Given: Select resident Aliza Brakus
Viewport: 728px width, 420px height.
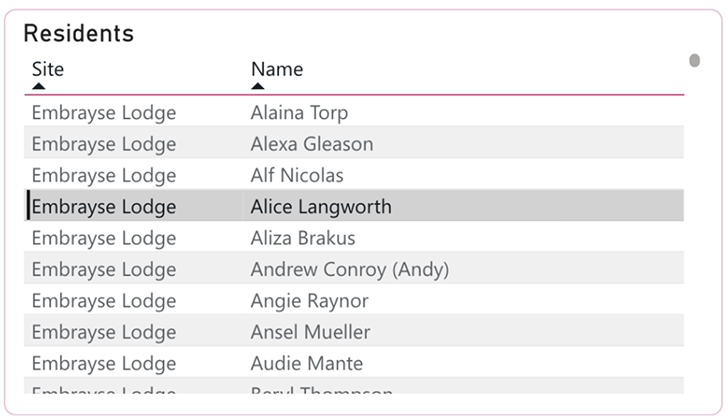Looking at the screenshot, I should (x=303, y=238).
